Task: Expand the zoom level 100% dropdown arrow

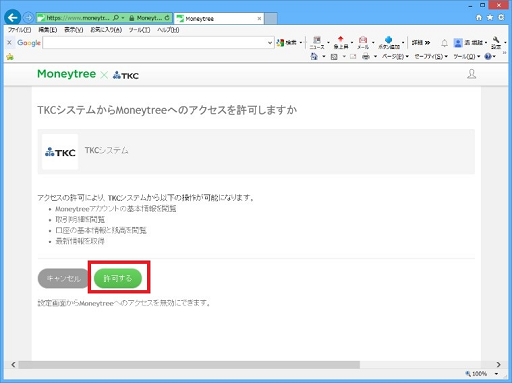Action: 496,374
